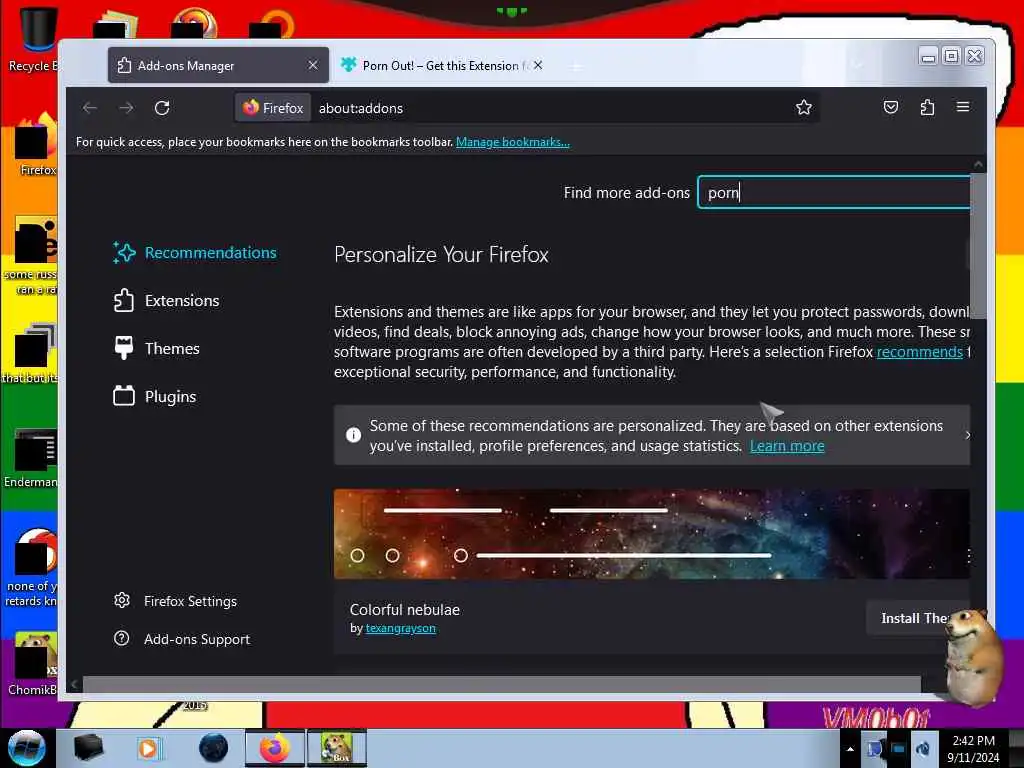Click the black box taskbar icon

88,748
